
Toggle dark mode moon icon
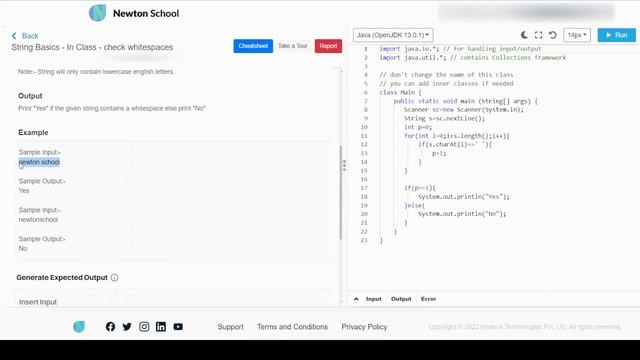(x=524, y=35)
